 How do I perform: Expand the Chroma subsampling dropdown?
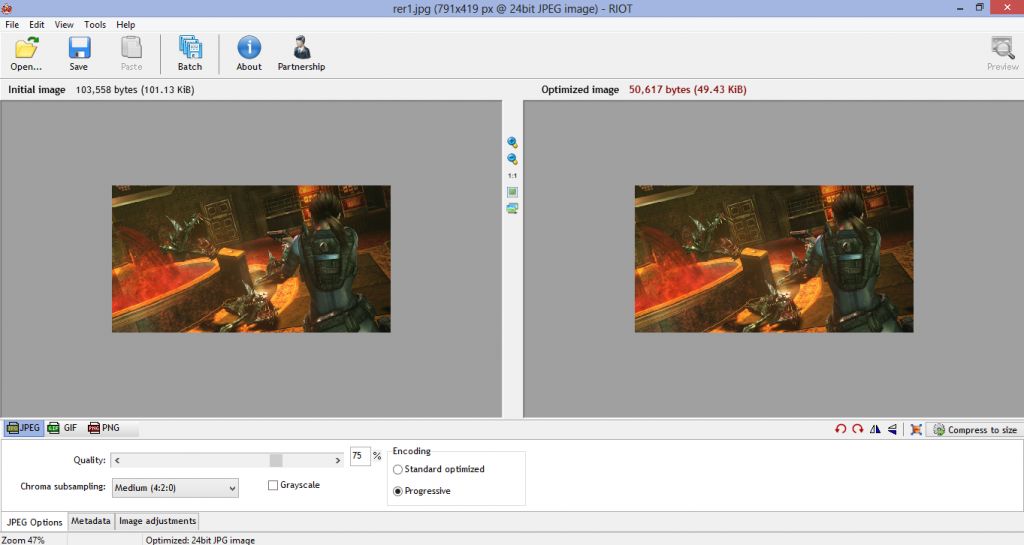pos(175,488)
